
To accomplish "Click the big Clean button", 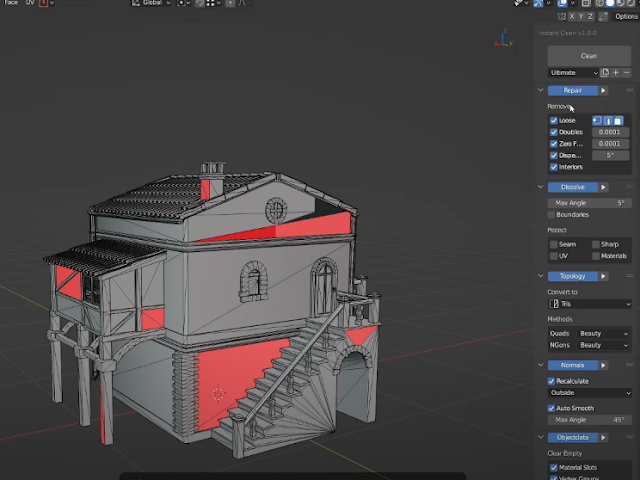I will coord(589,56).
